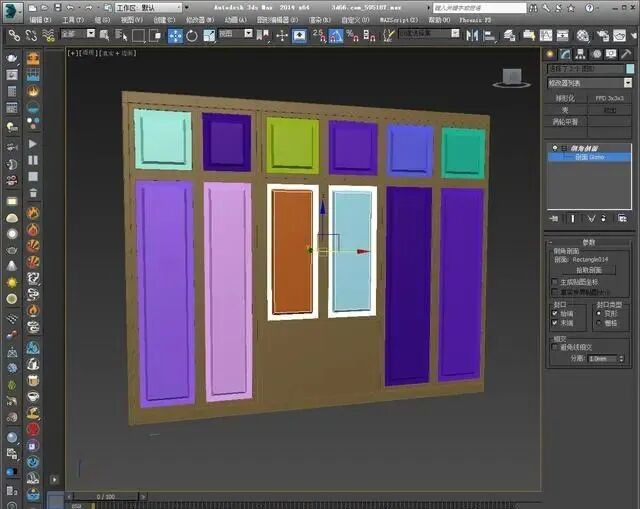
Task: Click the FFD 3x3x3 modifier button
Action: tap(609, 98)
